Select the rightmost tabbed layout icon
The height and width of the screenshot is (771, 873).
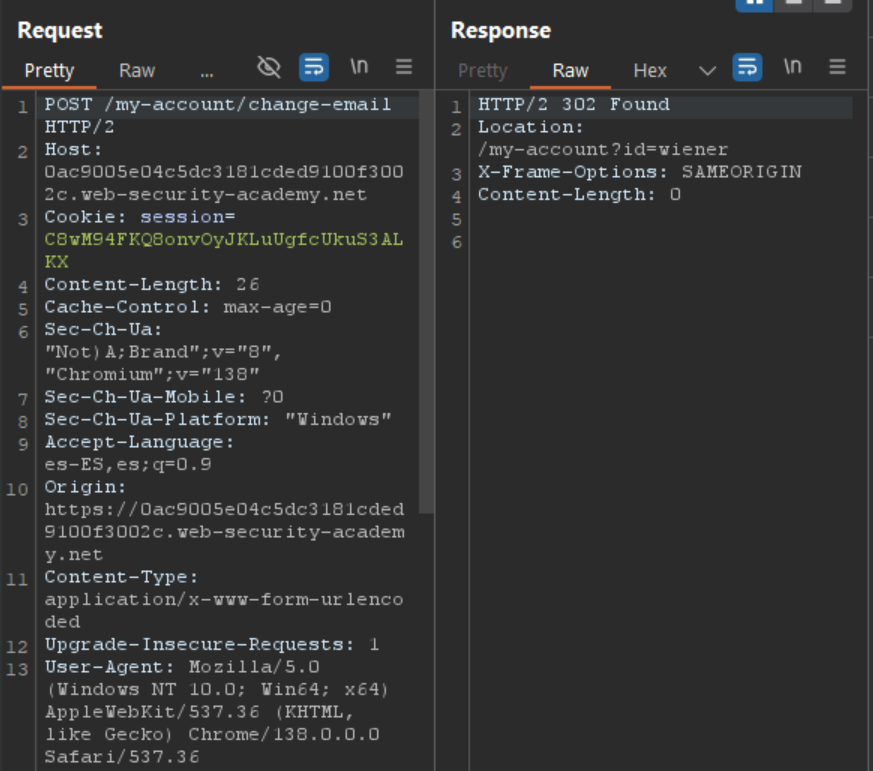click(x=832, y=3)
